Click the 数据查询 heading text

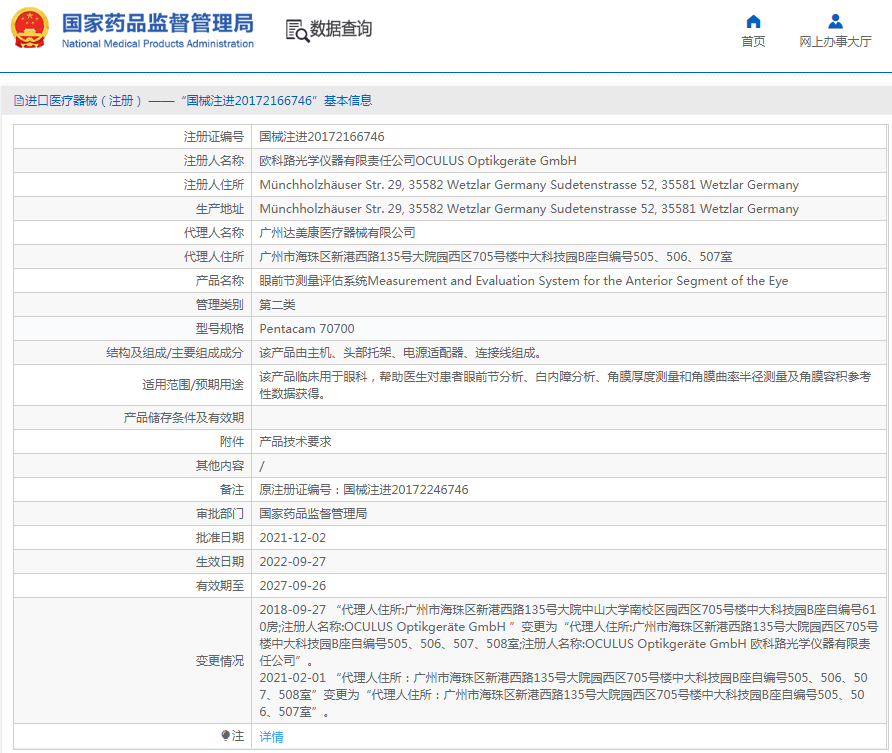click(341, 29)
